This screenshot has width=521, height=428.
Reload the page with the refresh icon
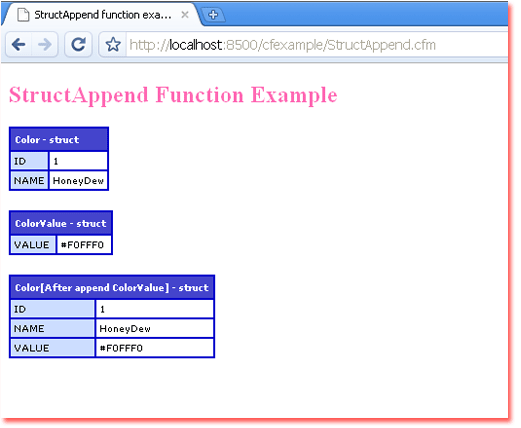click(x=78, y=44)
